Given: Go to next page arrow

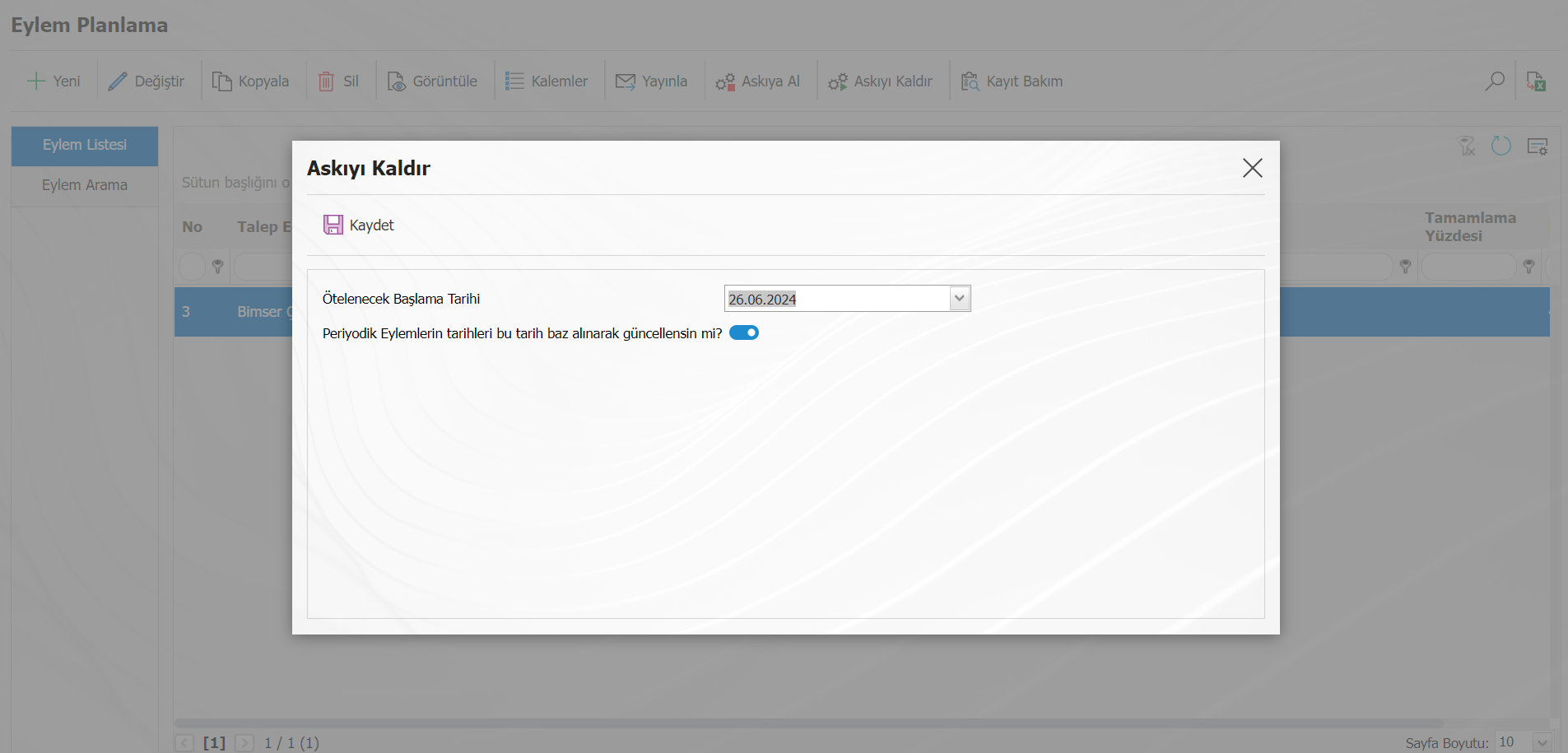Looking at the screenshot, I should 244,743.
